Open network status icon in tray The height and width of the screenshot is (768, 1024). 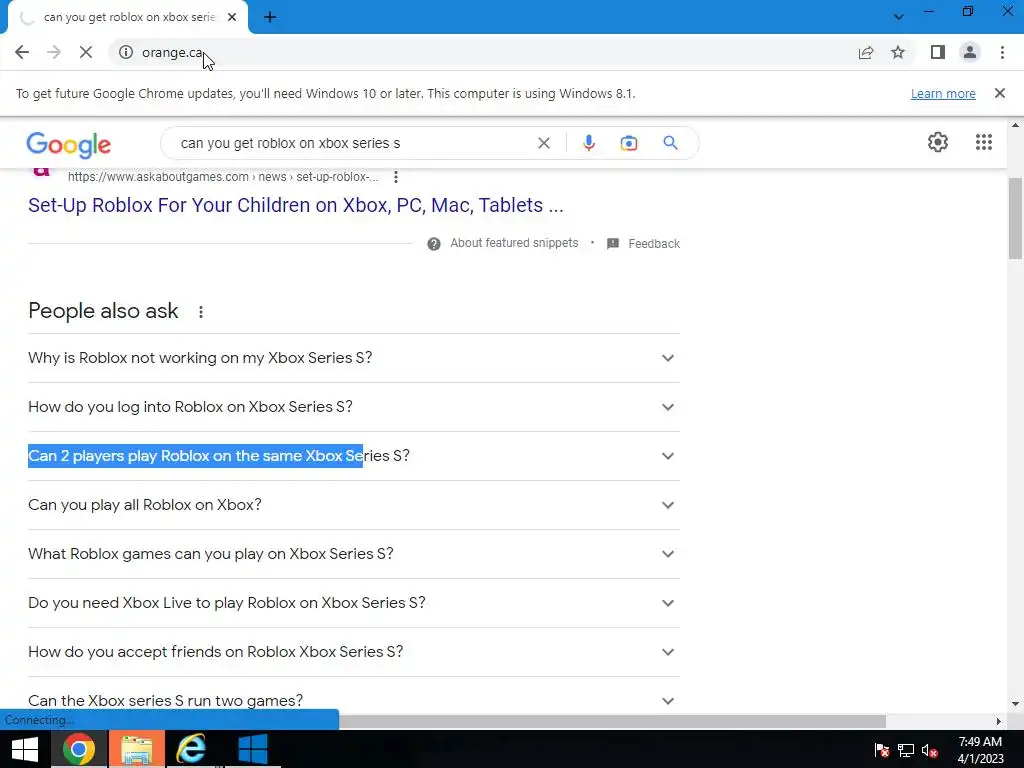(906, 750)
